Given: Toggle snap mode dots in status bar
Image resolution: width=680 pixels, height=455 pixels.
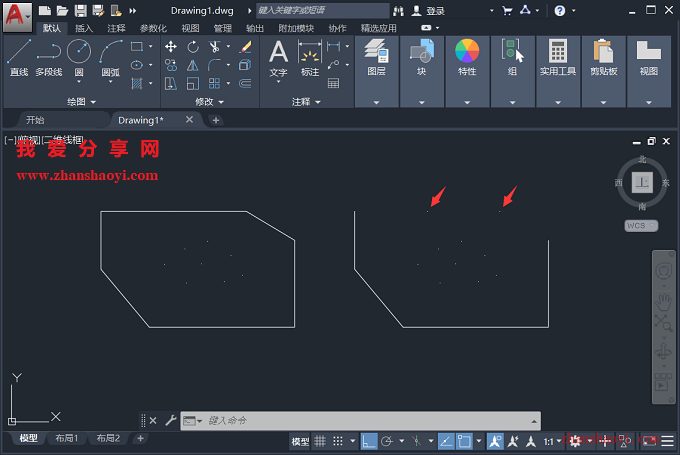Looking at the screenshot, I should click(338, 442).
